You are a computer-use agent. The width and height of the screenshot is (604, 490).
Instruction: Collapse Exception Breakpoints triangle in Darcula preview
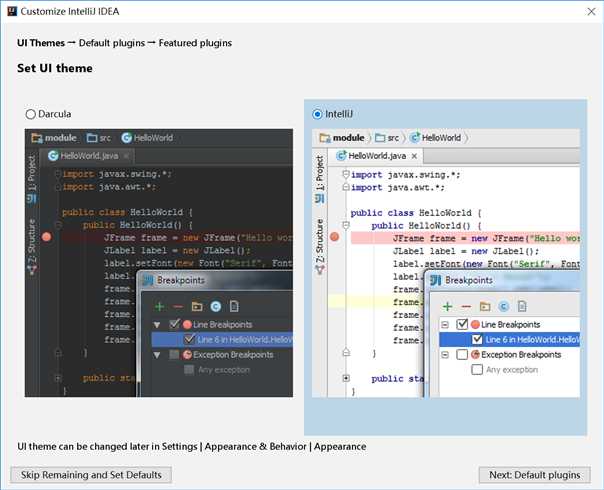click(x=157, y=355)
